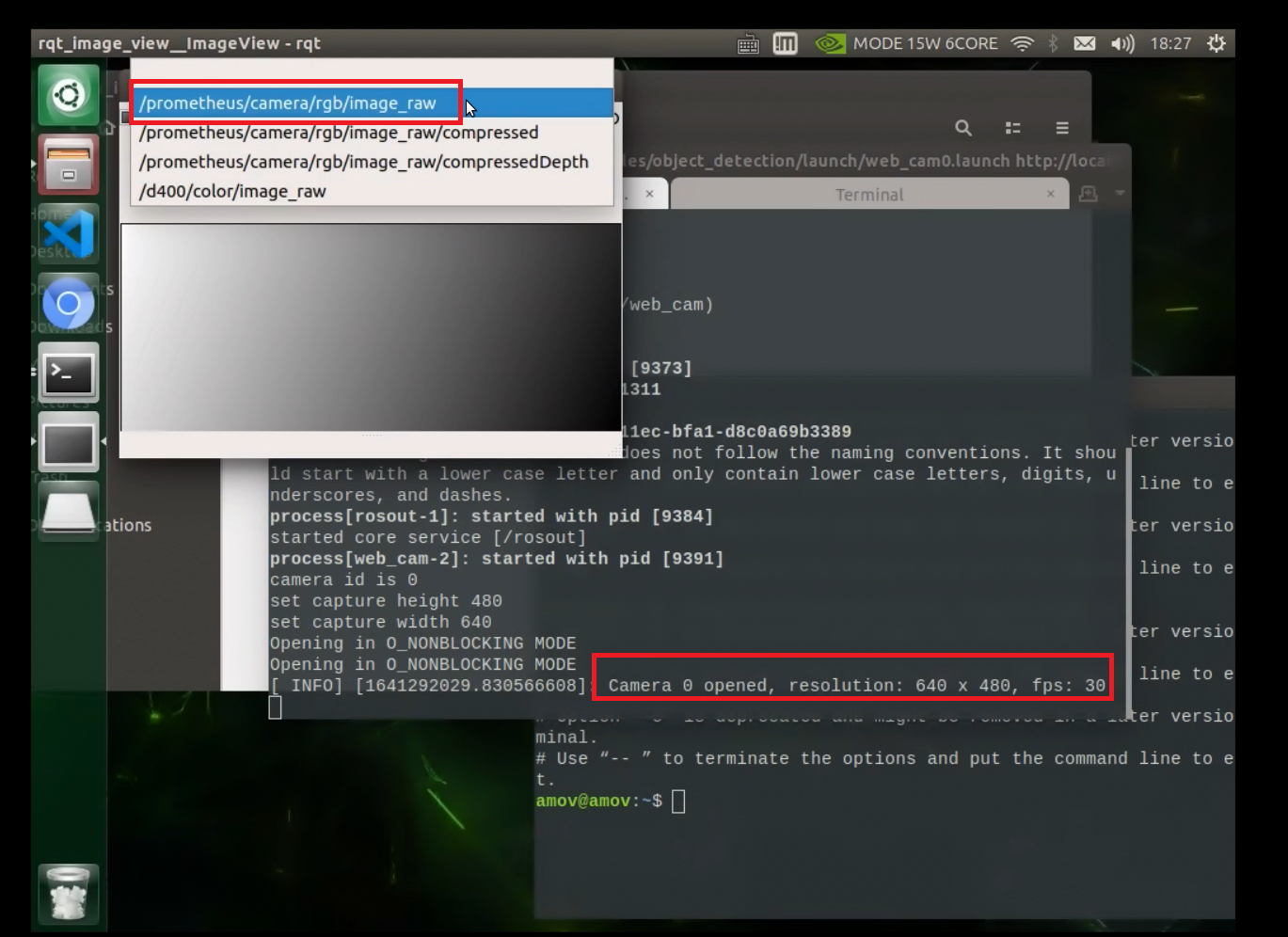The width and height of the screenshot is (1288, 937).
Task: Click new tab button in terminal
Action: 1089,194
